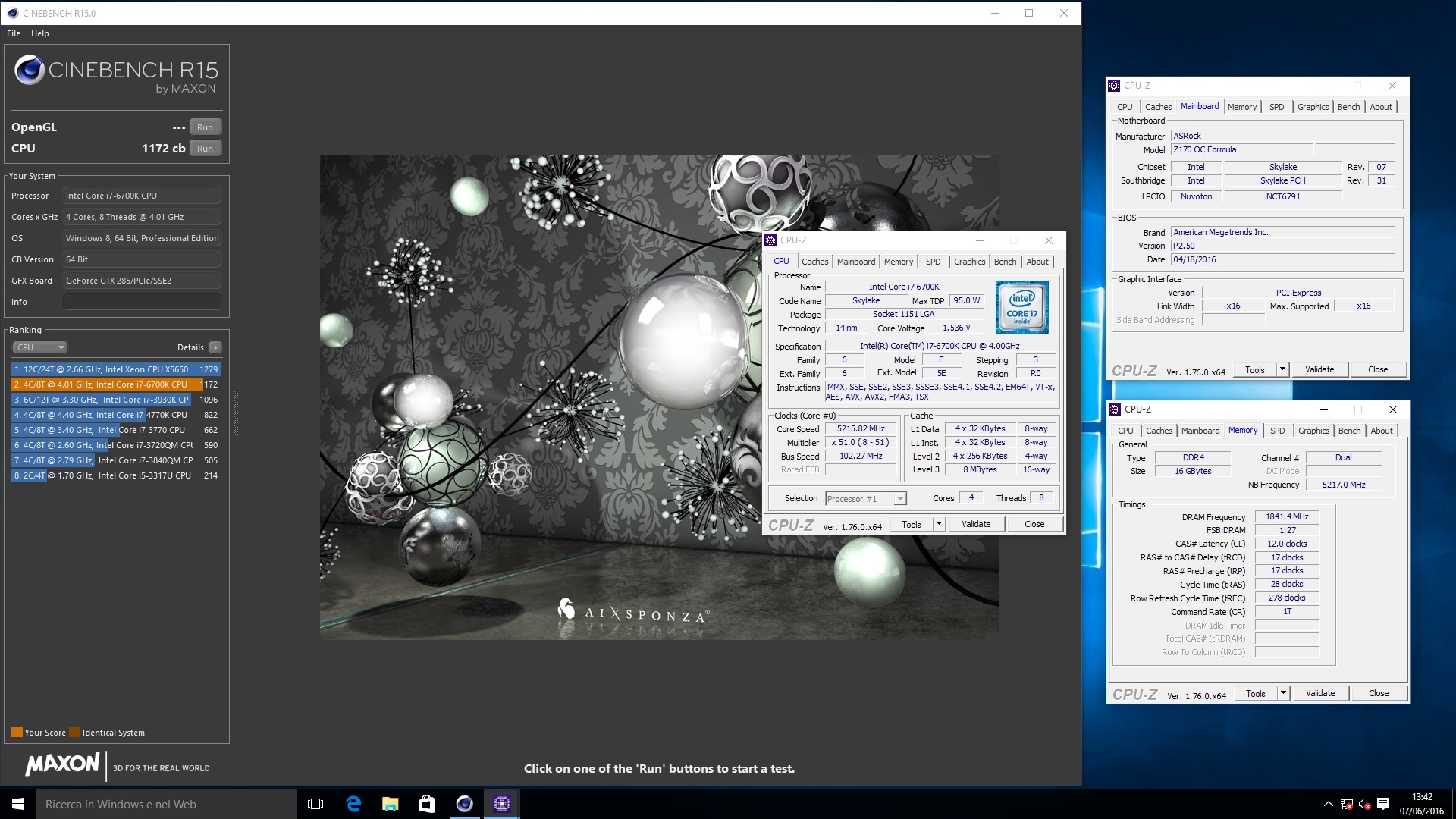Open File Explorer from taskbar
The height and width of the screenshot is (819, 1456).
[x=390, y=804]
